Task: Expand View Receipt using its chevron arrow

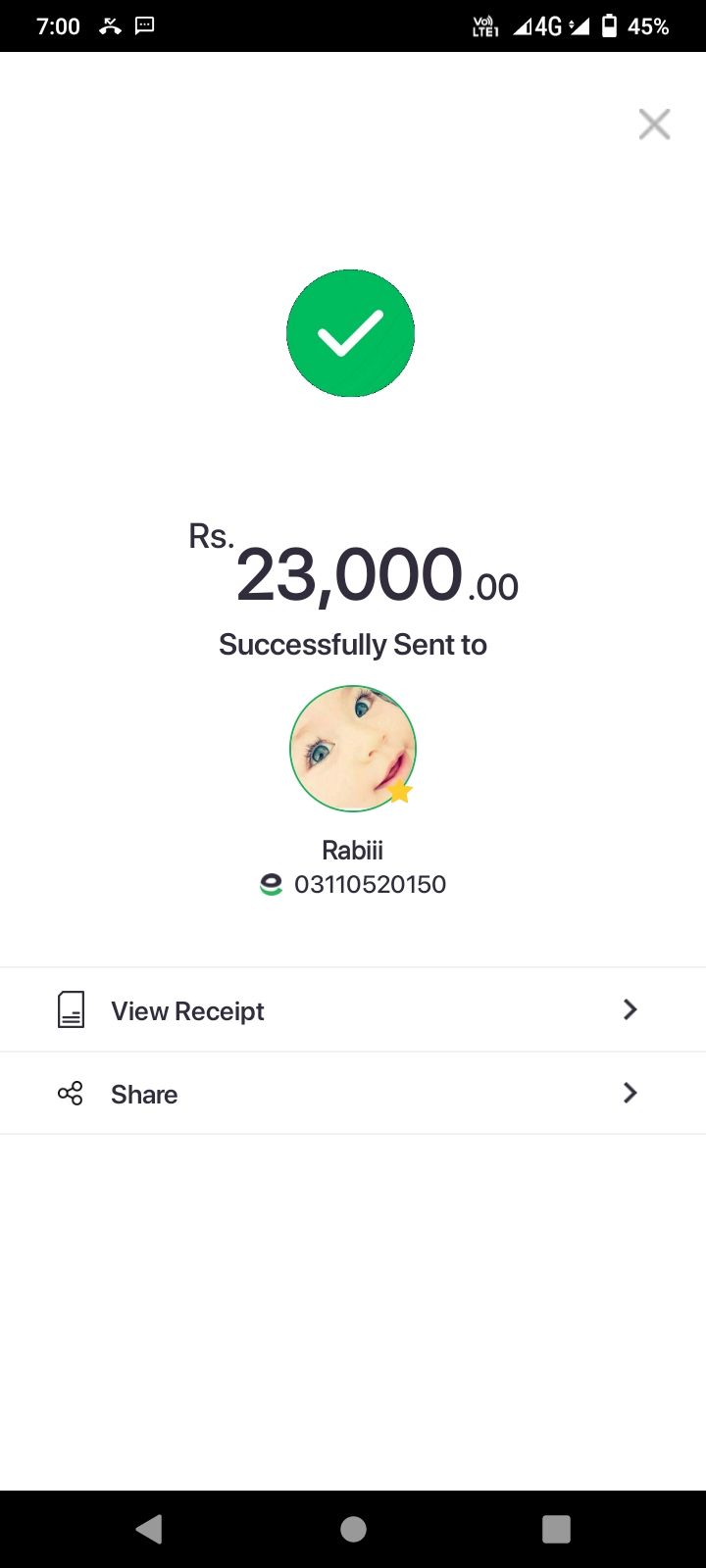Action: (x=630, y=1009)
